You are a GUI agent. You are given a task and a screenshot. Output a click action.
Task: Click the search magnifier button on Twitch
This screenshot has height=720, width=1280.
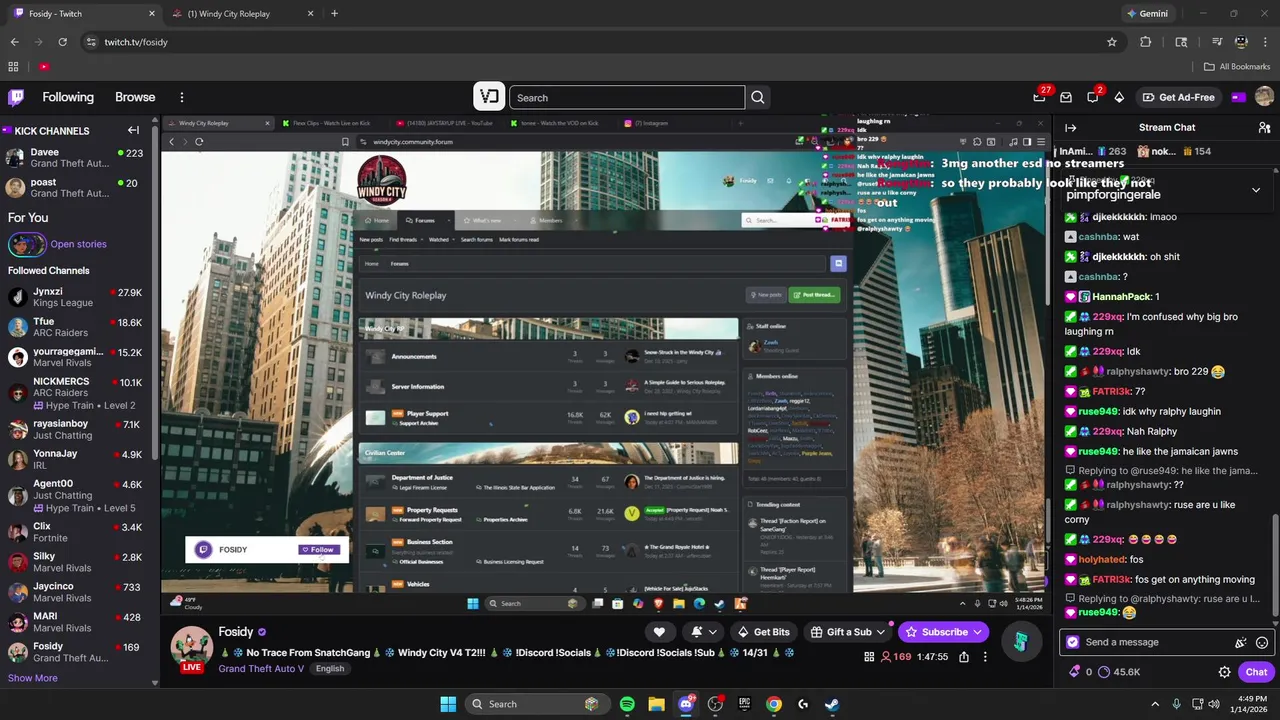point(758,98)
